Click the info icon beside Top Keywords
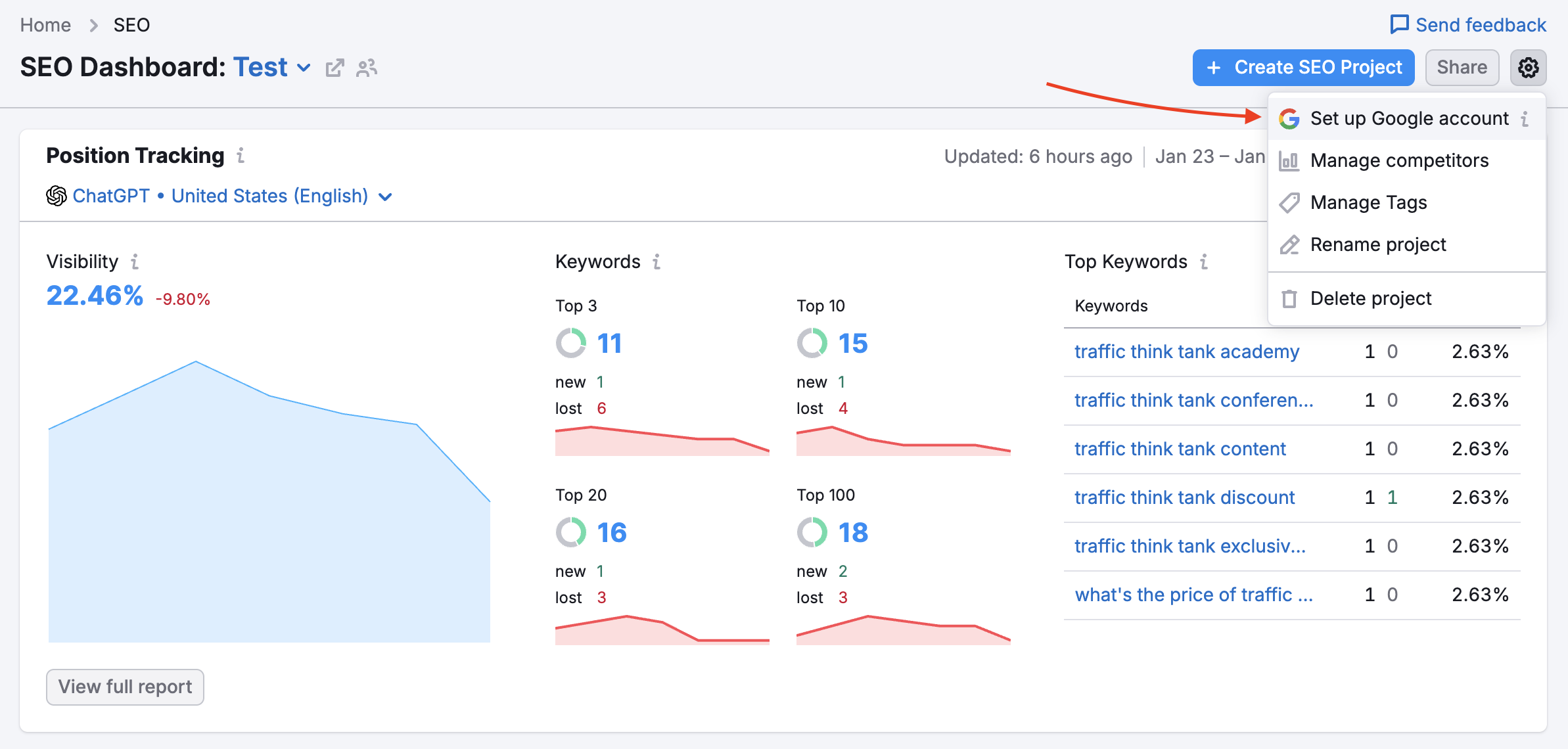The image size is (1568, 749). (x=1205, y=261)
